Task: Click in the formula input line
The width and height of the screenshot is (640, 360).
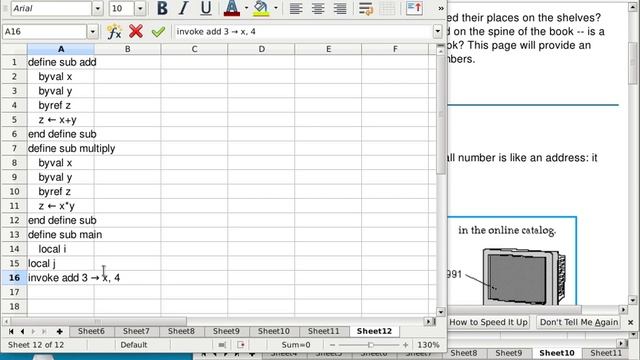Action: 303,31
